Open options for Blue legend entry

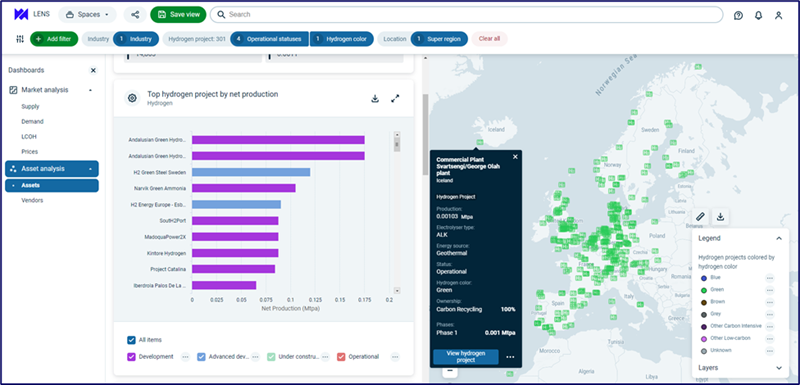[x=769, y=277]
